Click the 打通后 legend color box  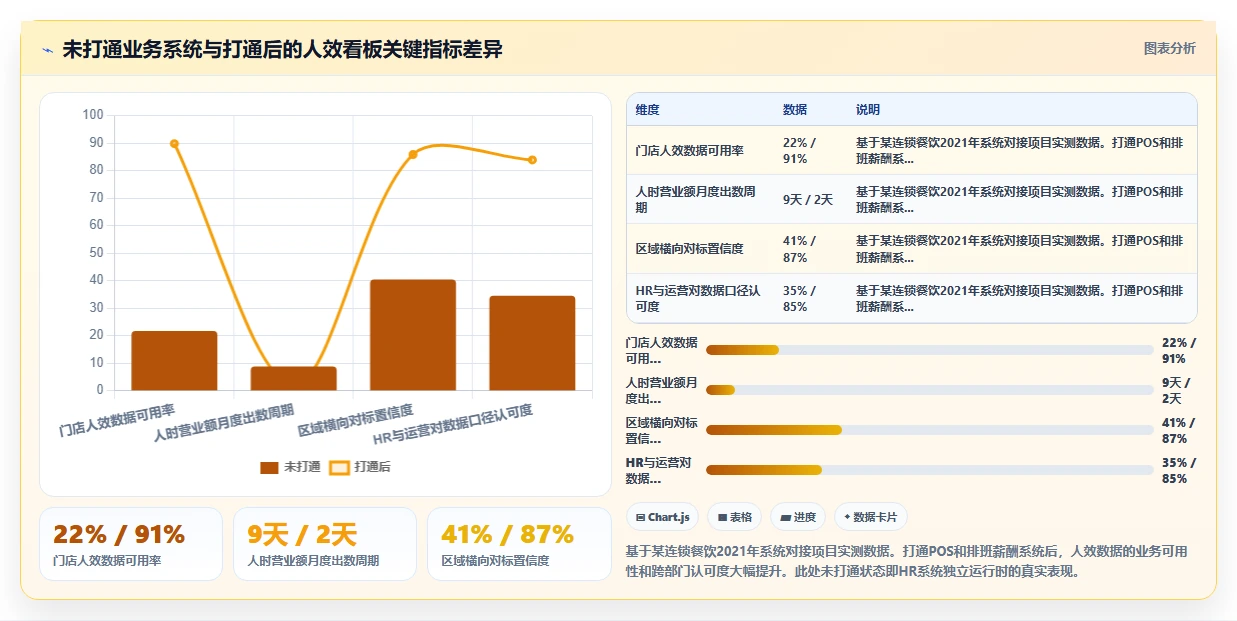click(340, 467)
